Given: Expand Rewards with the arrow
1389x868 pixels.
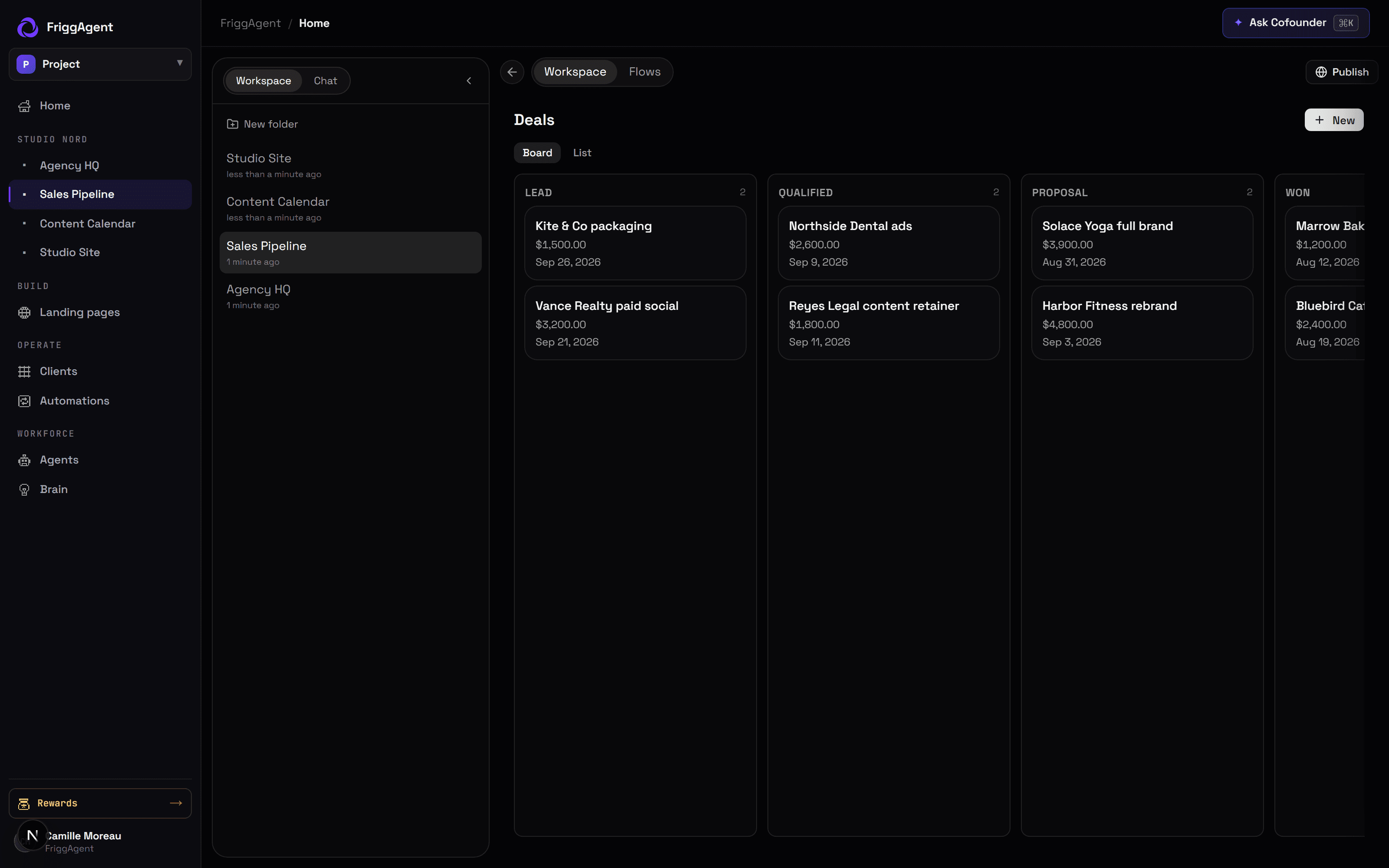Looking at the screenshot, I should [x=176, y=803].
